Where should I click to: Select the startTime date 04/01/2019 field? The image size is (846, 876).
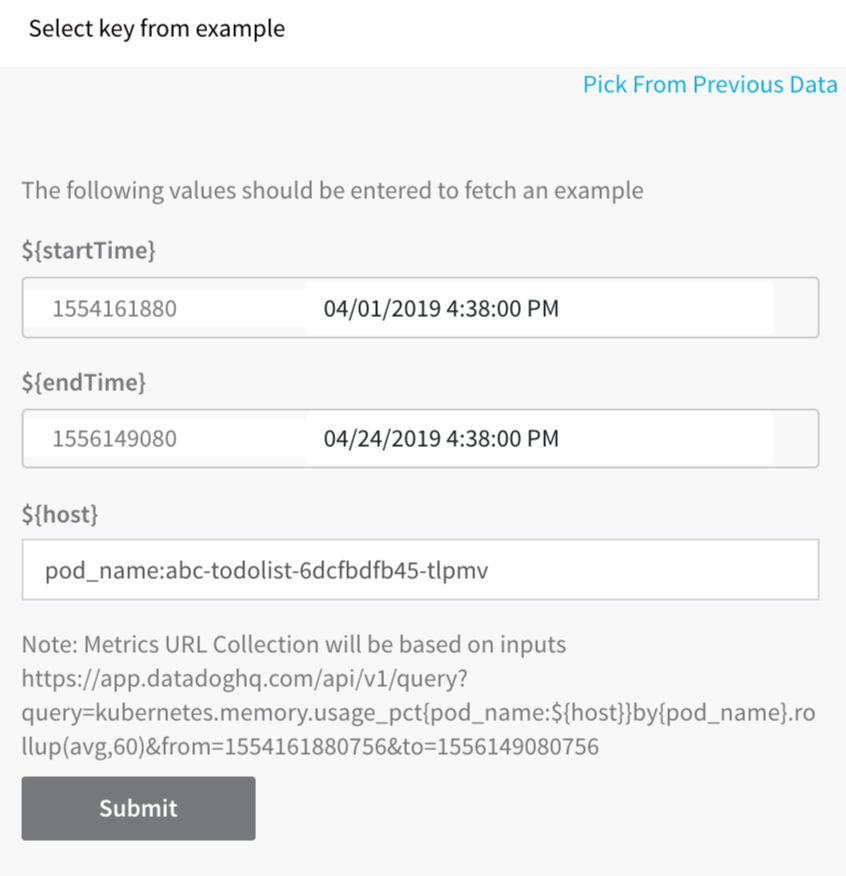pyautogui.click(x=540, y=308)
